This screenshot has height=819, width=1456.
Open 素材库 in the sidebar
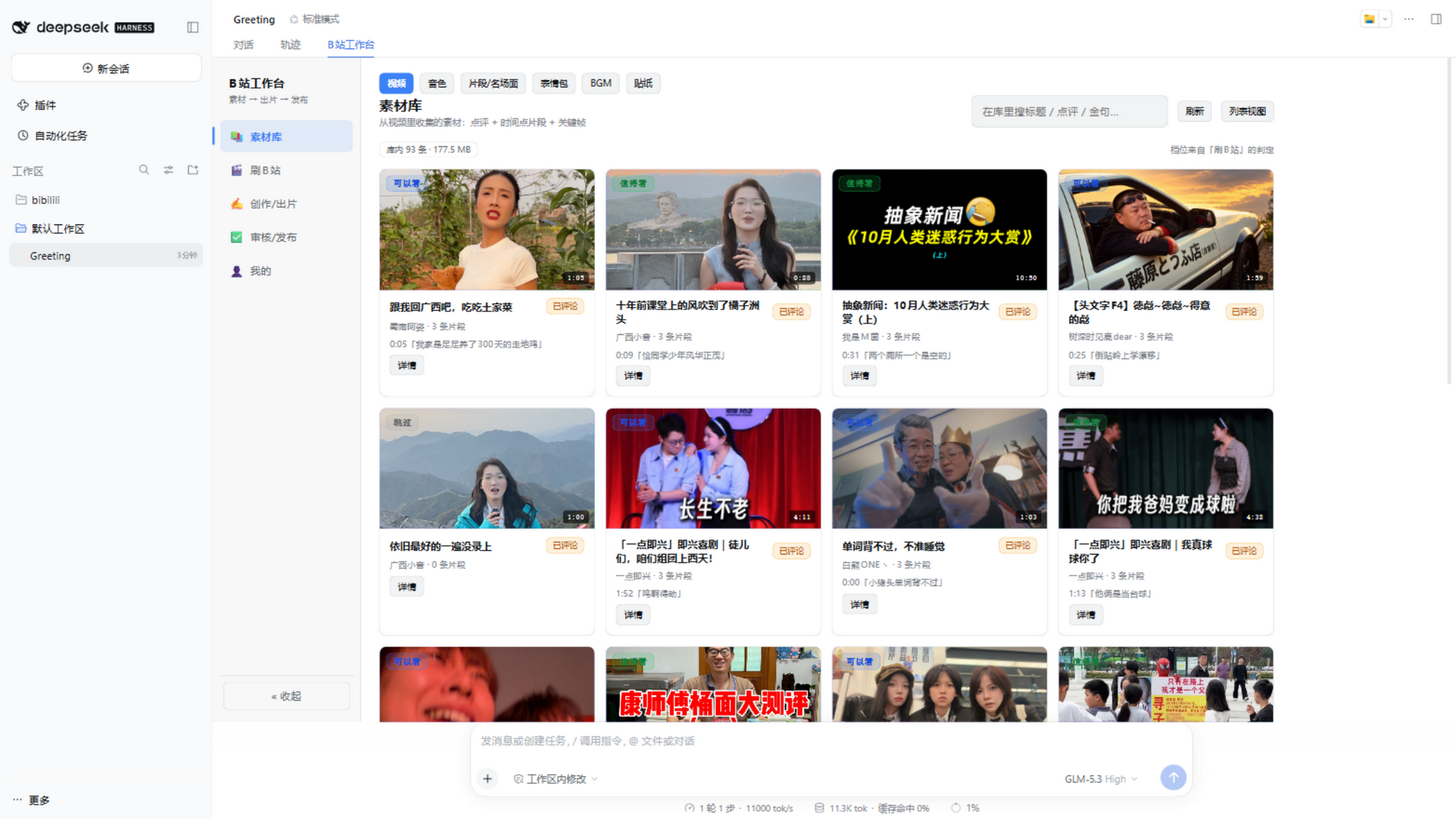coord(287,136)
